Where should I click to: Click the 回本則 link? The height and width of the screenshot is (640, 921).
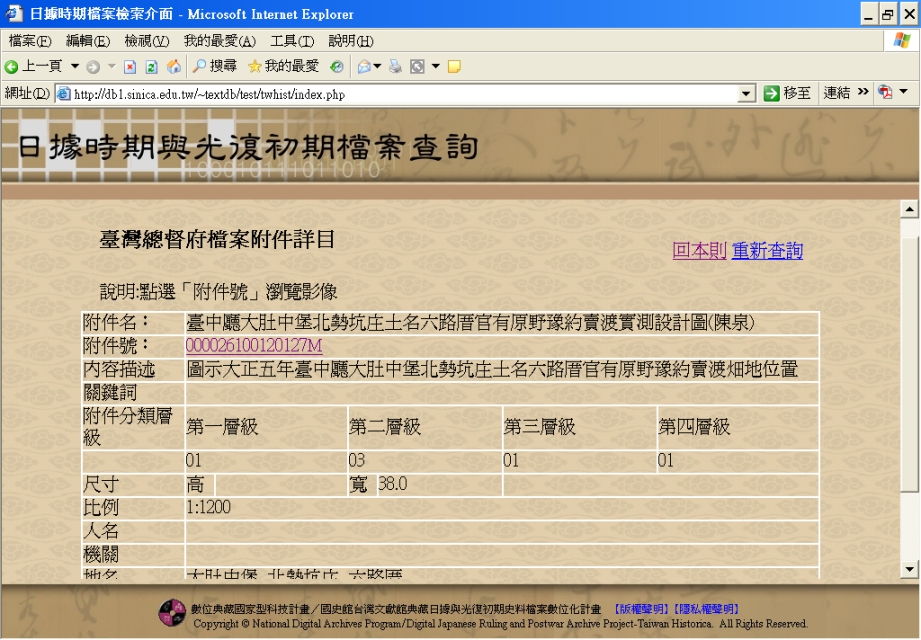point(699,250)
